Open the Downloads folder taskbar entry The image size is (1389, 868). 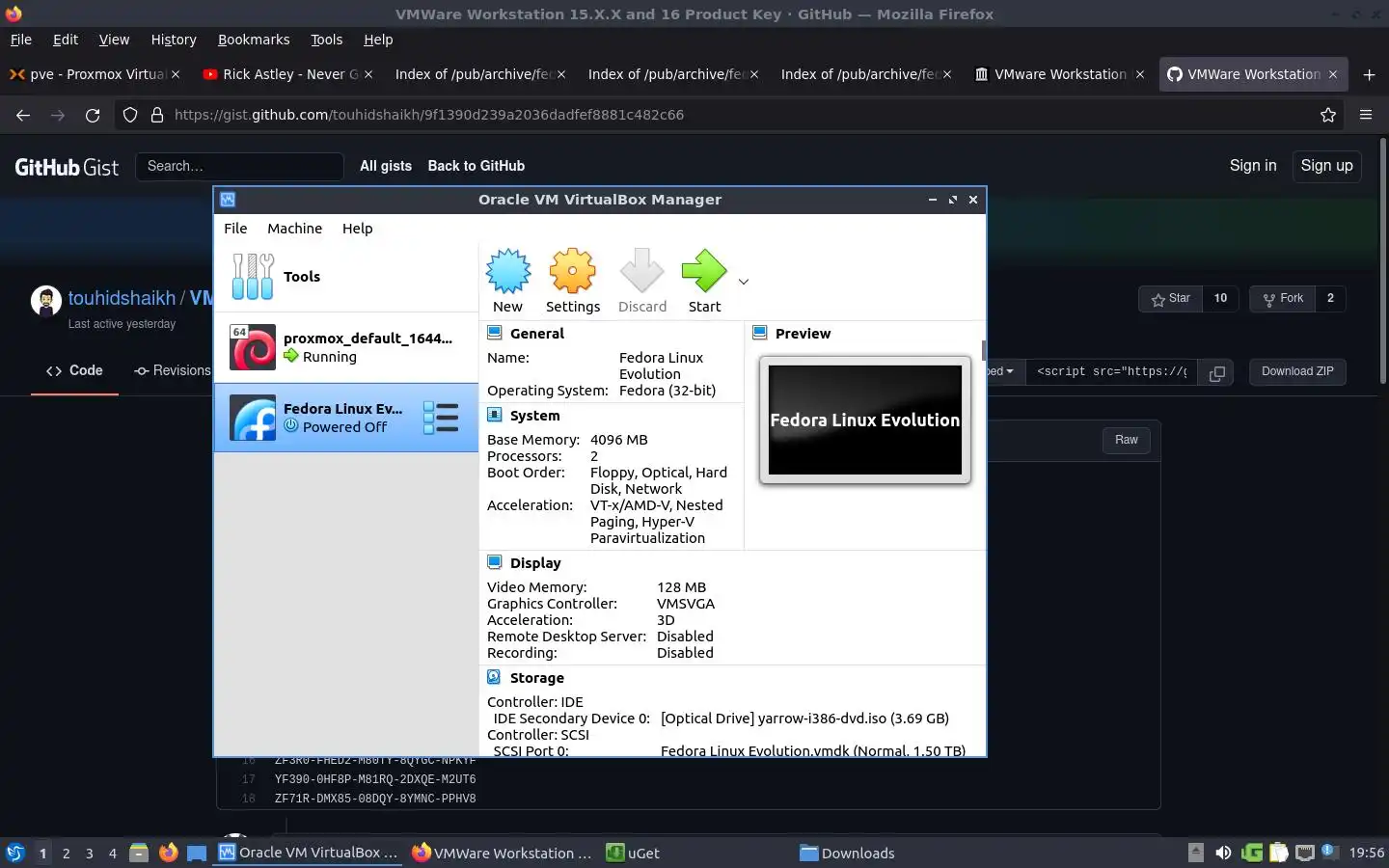(847, 854)
